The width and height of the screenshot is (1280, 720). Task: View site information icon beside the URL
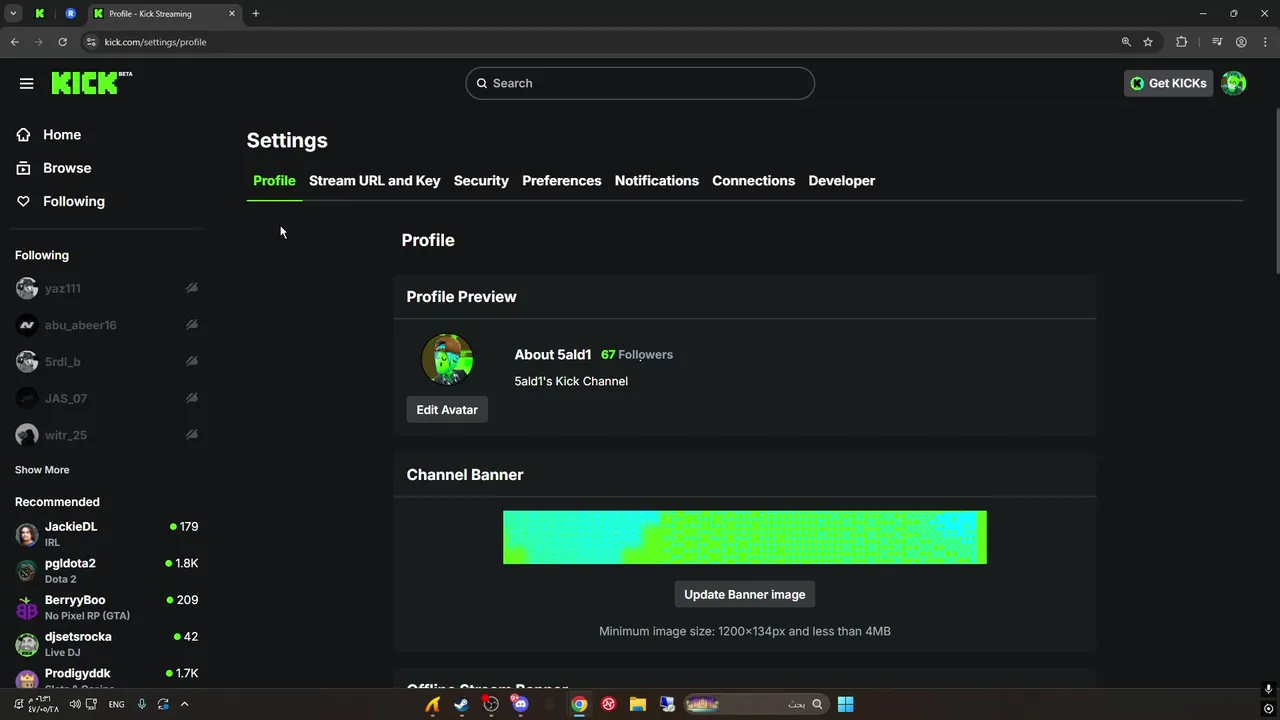(x=91, y=42)
